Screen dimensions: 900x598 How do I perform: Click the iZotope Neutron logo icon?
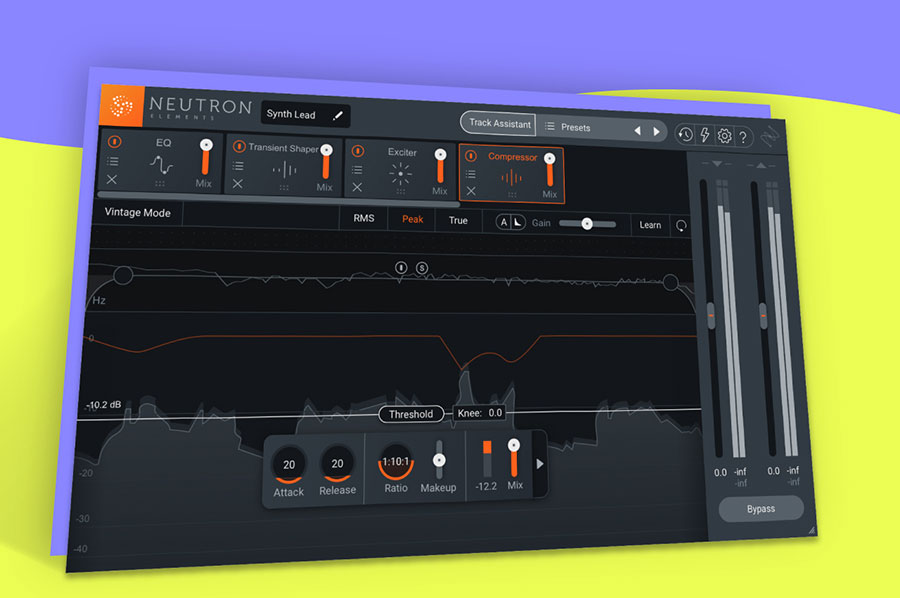point(121,106)
